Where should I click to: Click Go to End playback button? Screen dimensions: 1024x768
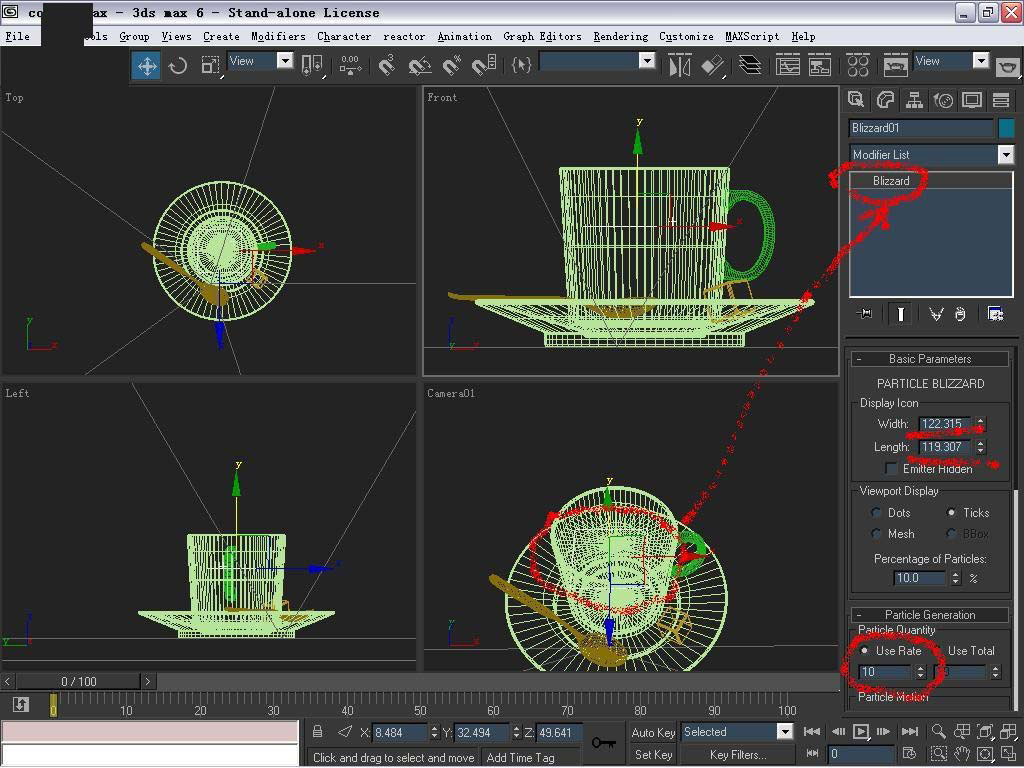click(x=909, y=732)
